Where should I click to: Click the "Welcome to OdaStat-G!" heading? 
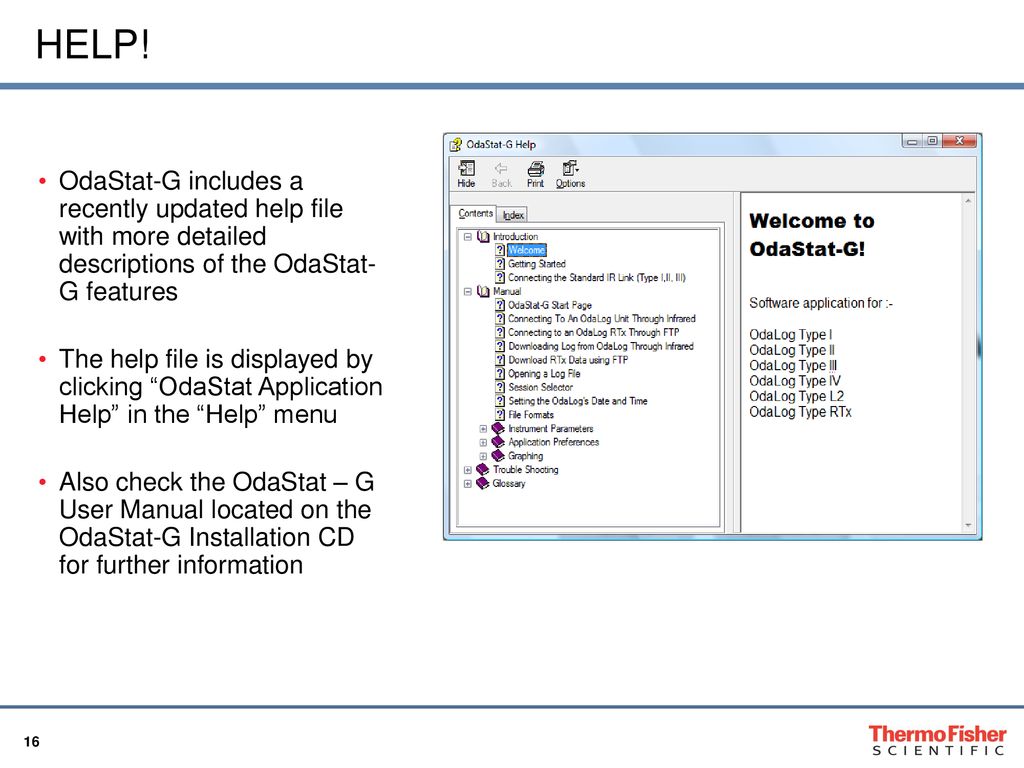pos(812,234)
